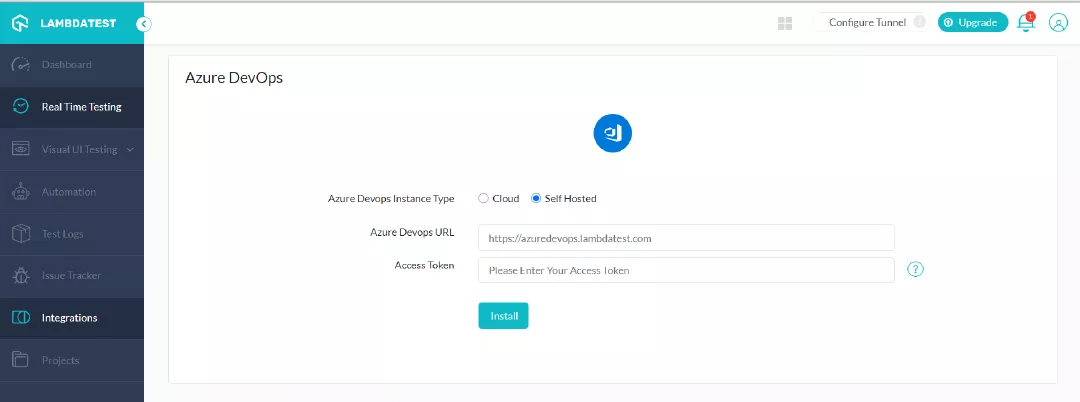The image size is (1080, 402).
Task: Click the Integrations icon
Action: tap(21, 318)
